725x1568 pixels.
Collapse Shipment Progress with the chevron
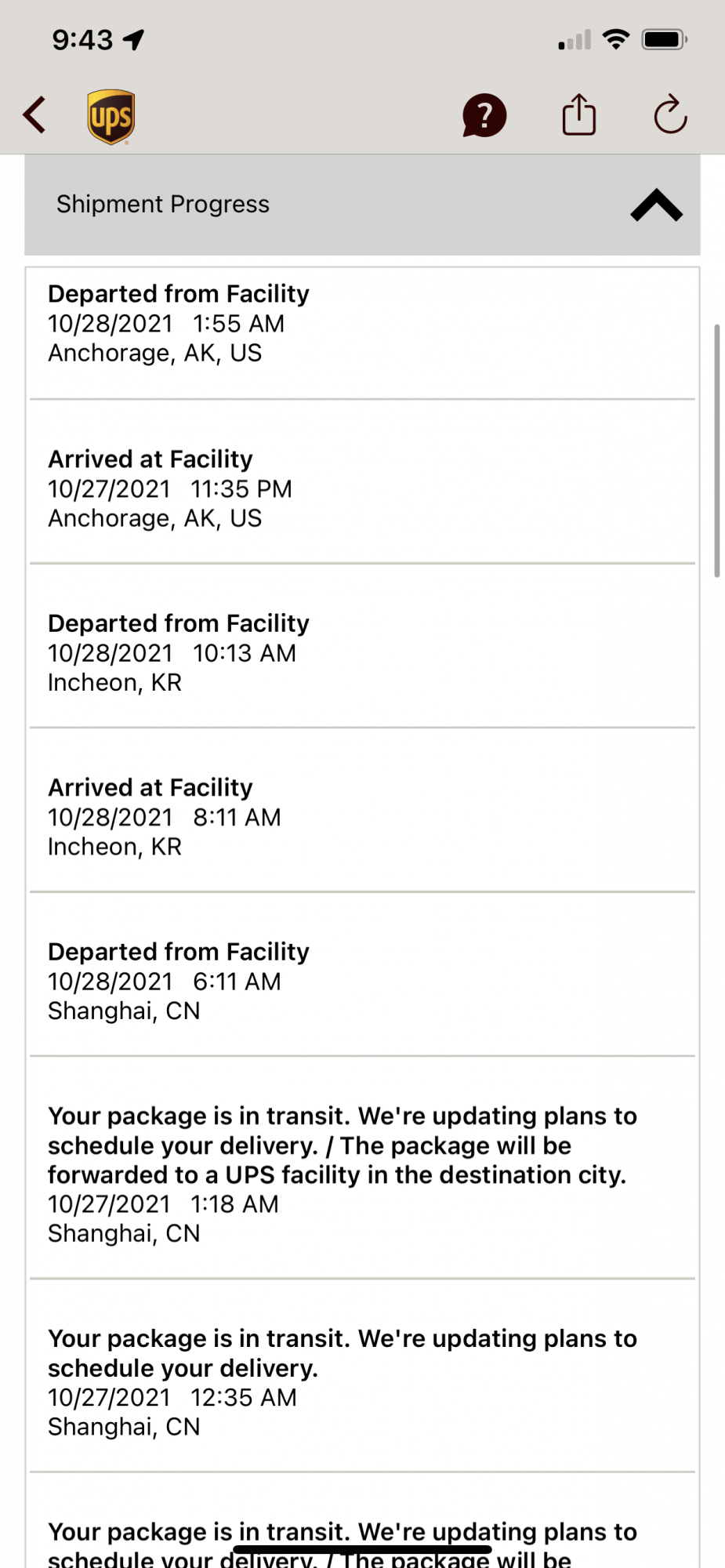(x=656, y=205)
